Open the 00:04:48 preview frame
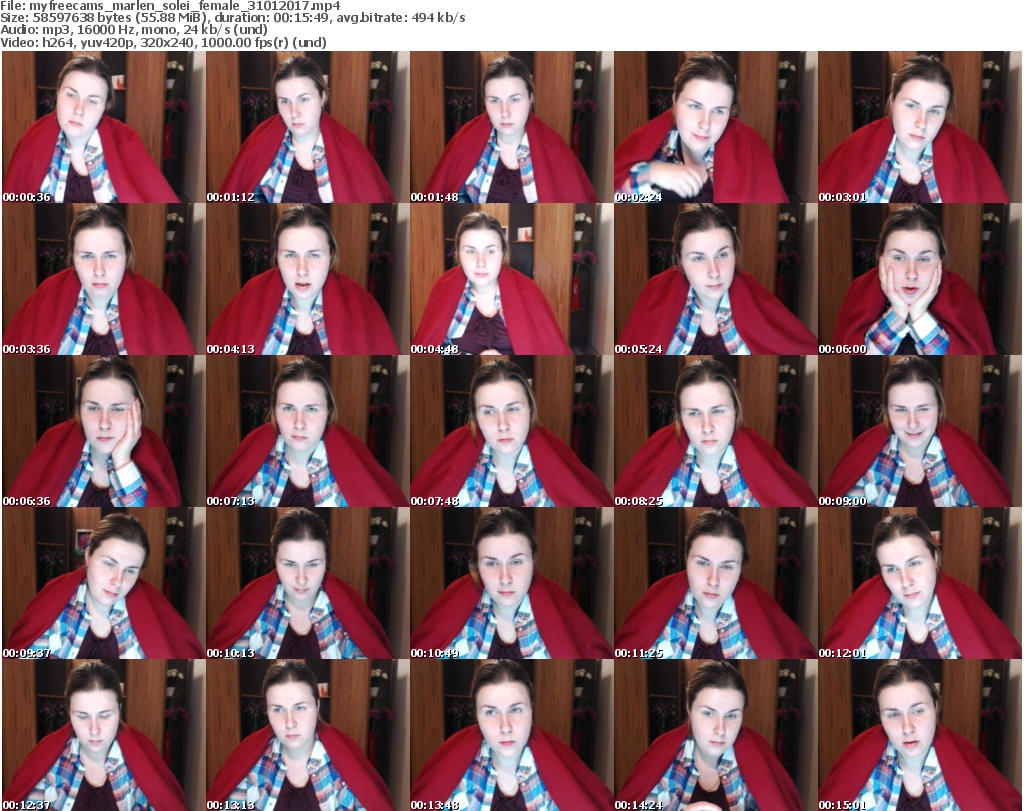The height and width of the screenshot is (811, 1024). point(511,280)
